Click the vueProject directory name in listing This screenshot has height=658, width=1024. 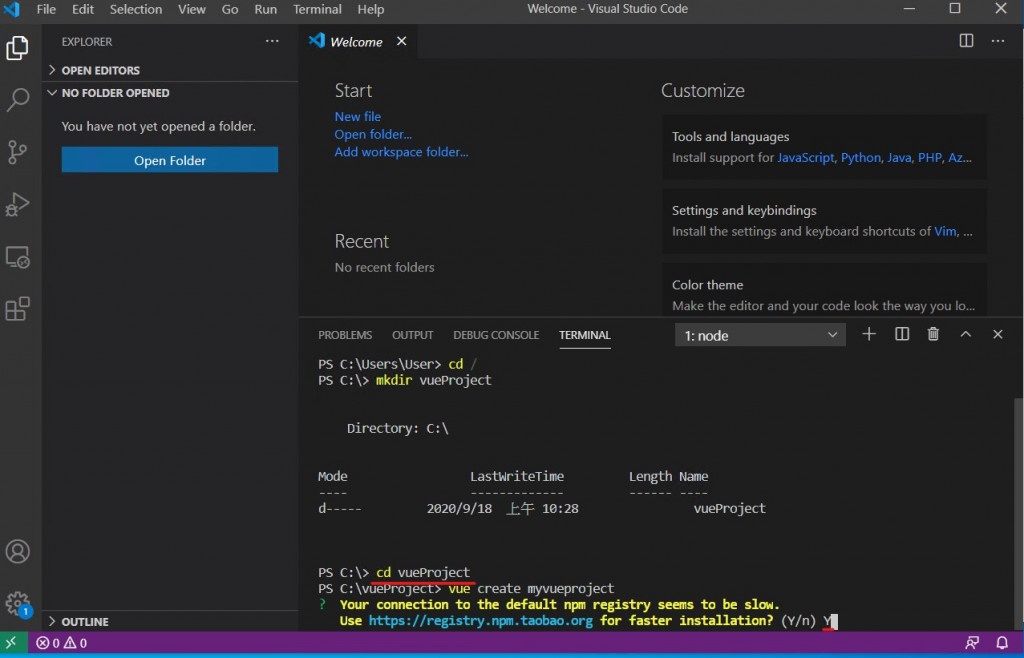[729, 508]
